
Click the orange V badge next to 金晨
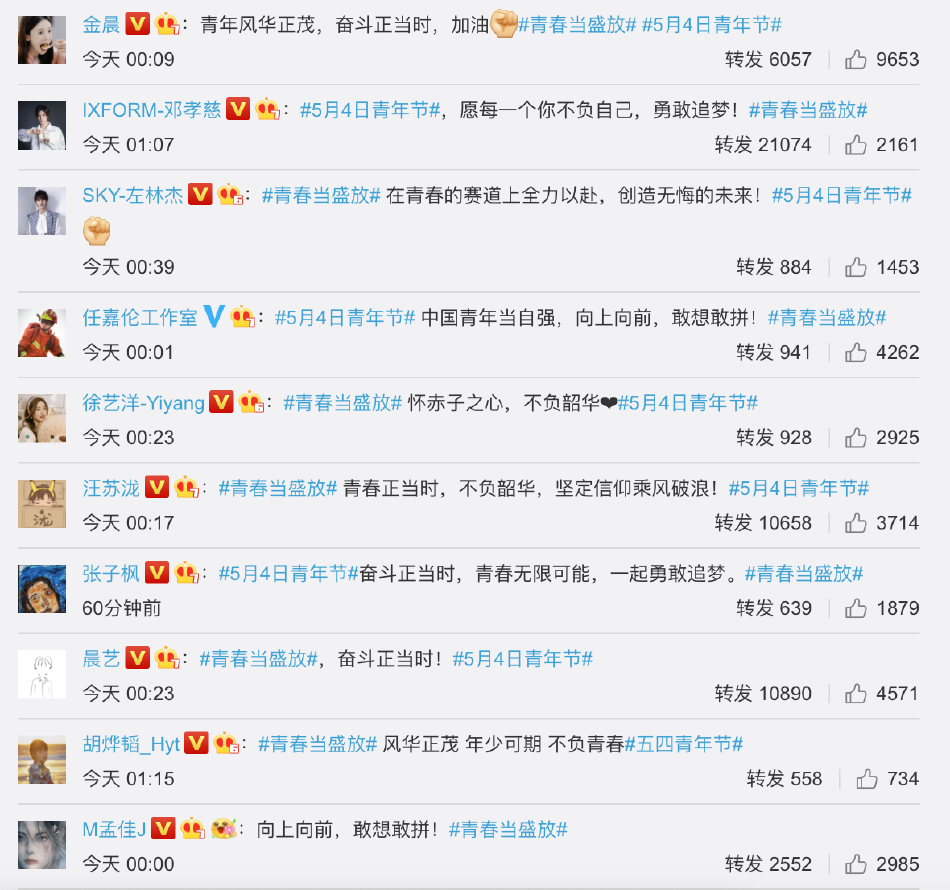tap(138, 24)
